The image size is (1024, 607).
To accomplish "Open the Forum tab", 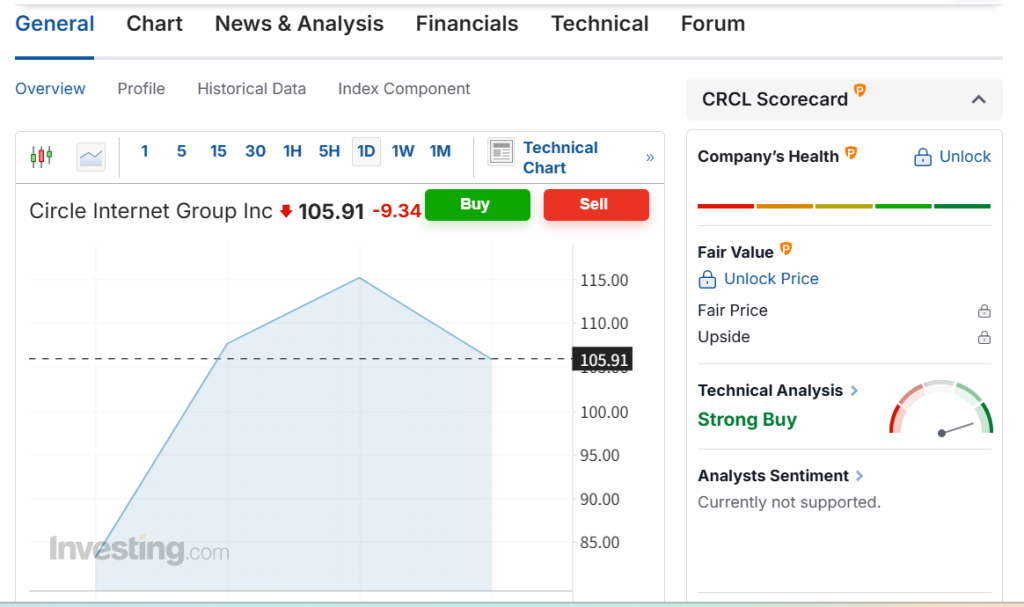I will [x=713, y=24].
